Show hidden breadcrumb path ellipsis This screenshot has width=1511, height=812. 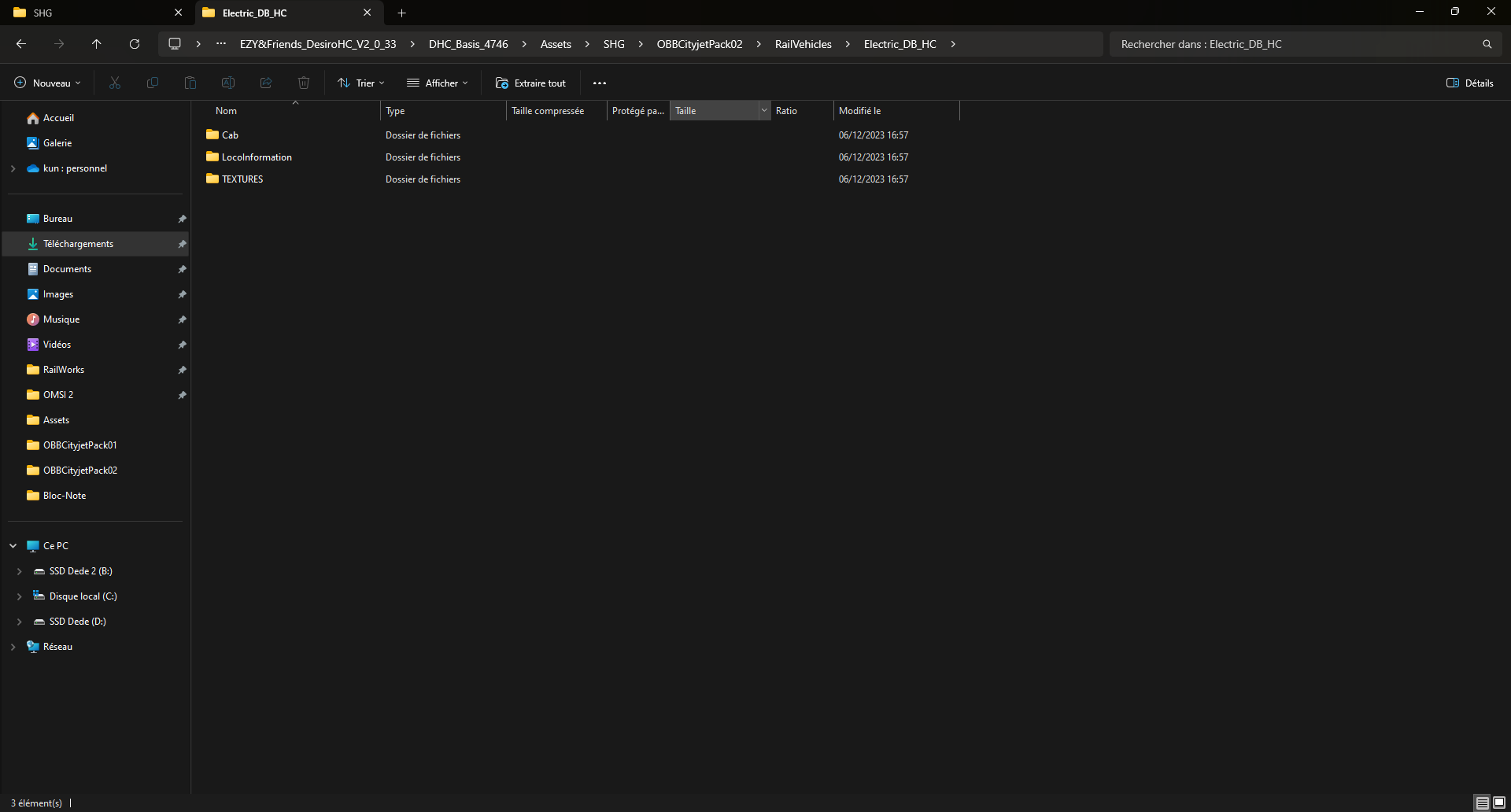click(221, 44)
